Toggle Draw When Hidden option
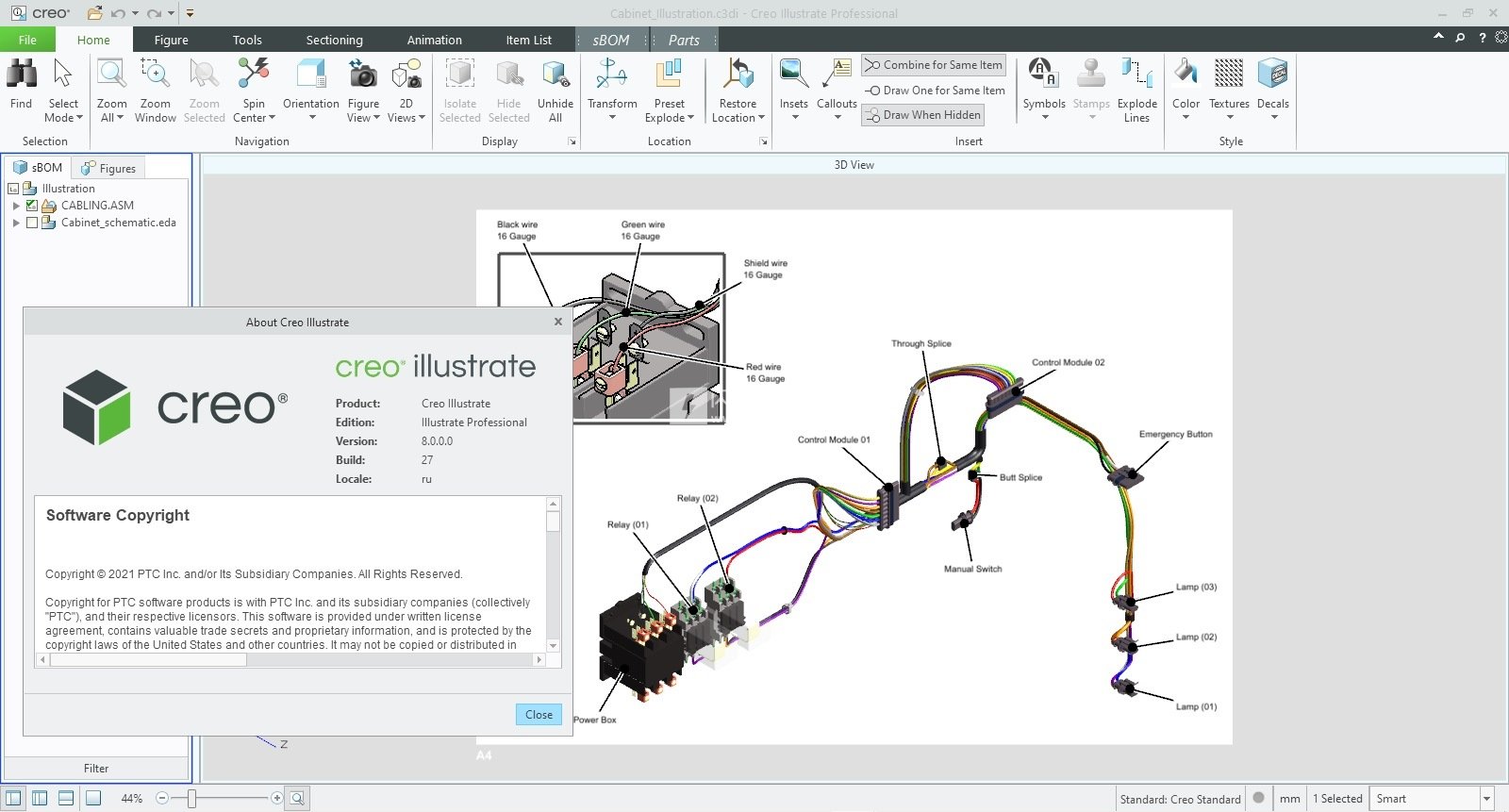 922,115
